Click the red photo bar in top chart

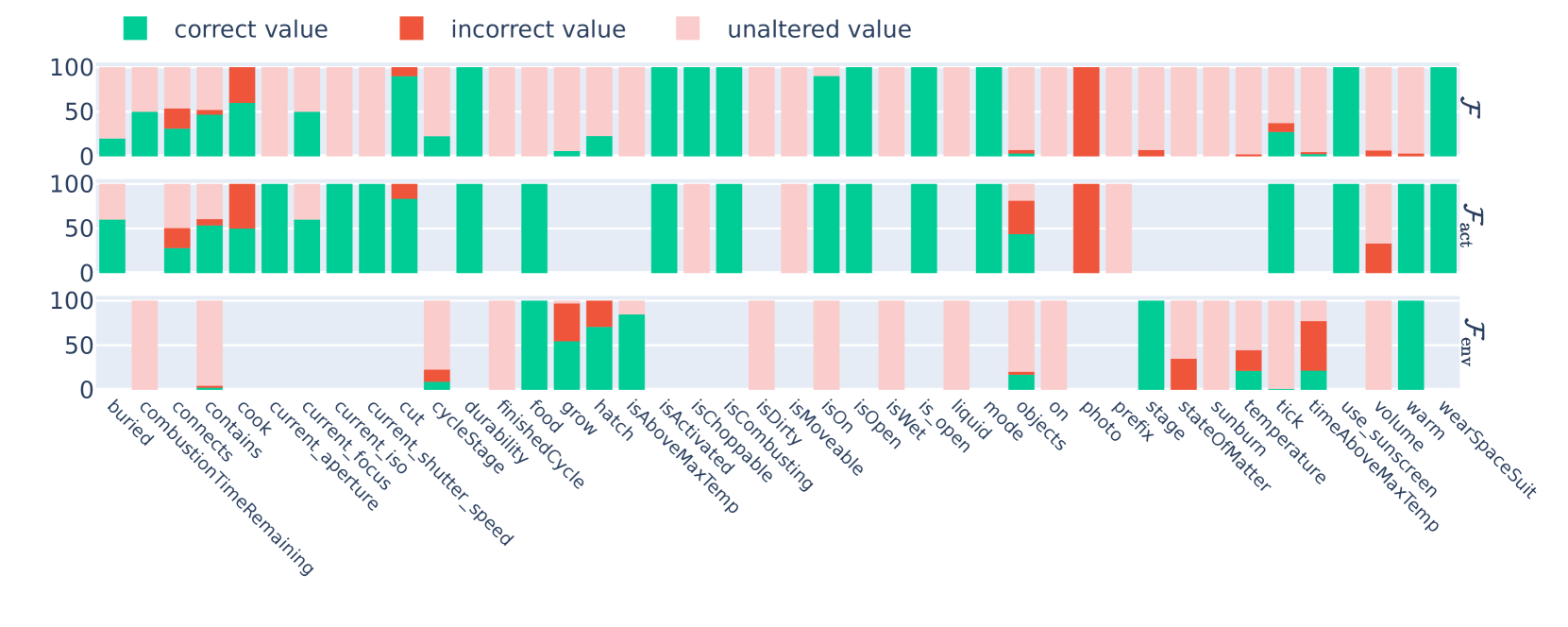coord(1086,111)
